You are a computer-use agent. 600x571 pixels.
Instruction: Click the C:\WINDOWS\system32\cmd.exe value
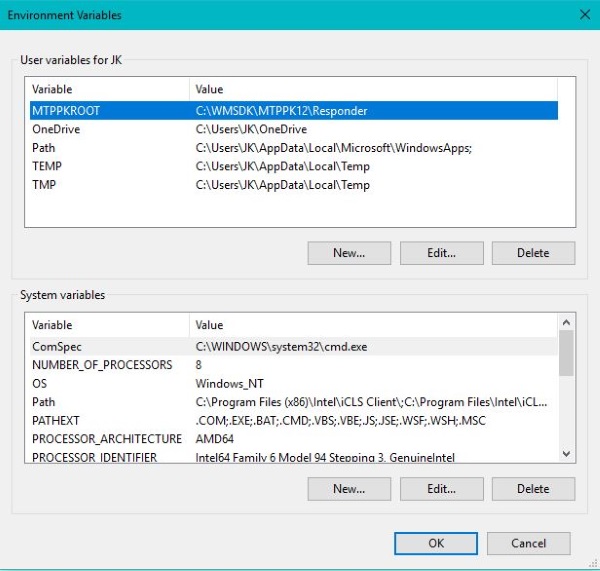(x=281, y=347)
